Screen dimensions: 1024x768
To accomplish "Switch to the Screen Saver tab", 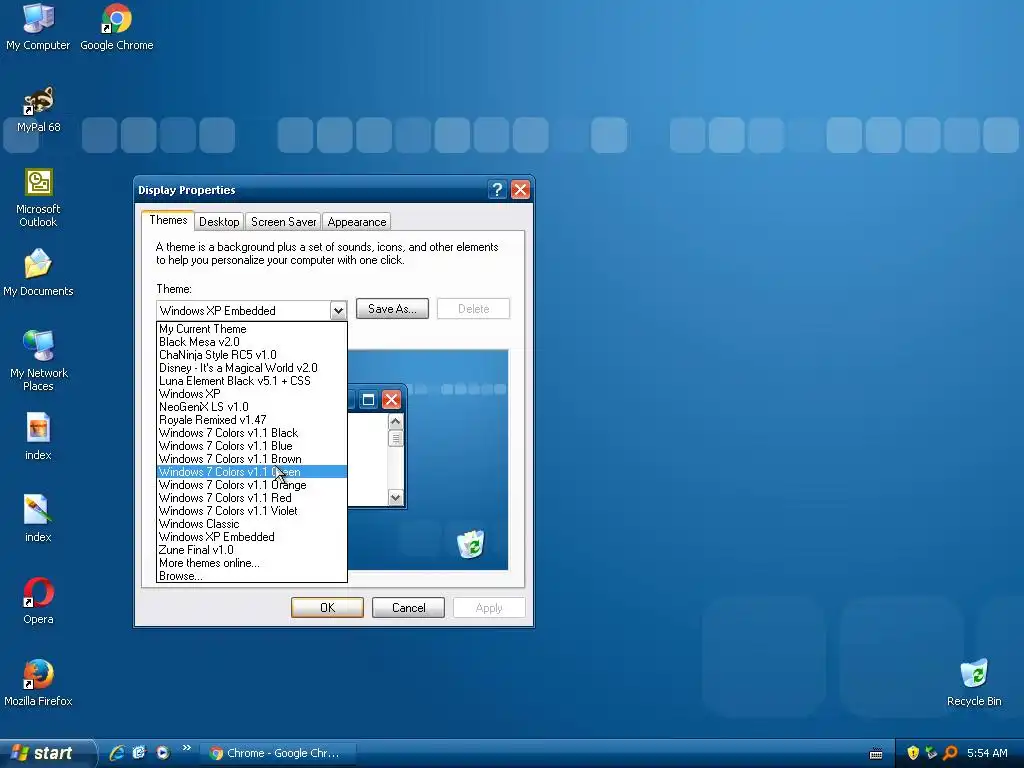I will pyautogui.click(x=283, y=222).
